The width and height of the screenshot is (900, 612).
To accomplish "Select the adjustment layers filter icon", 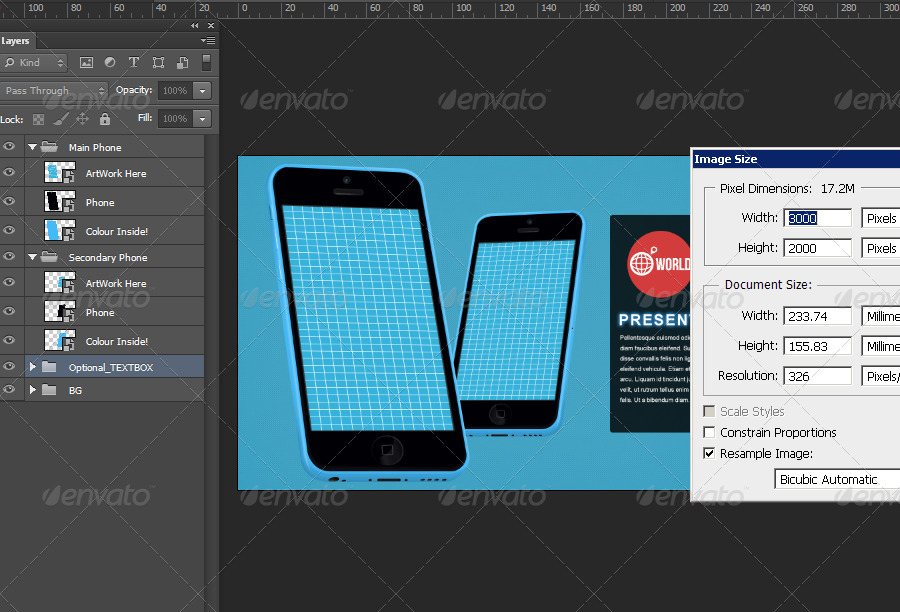I will coord(110,62).
